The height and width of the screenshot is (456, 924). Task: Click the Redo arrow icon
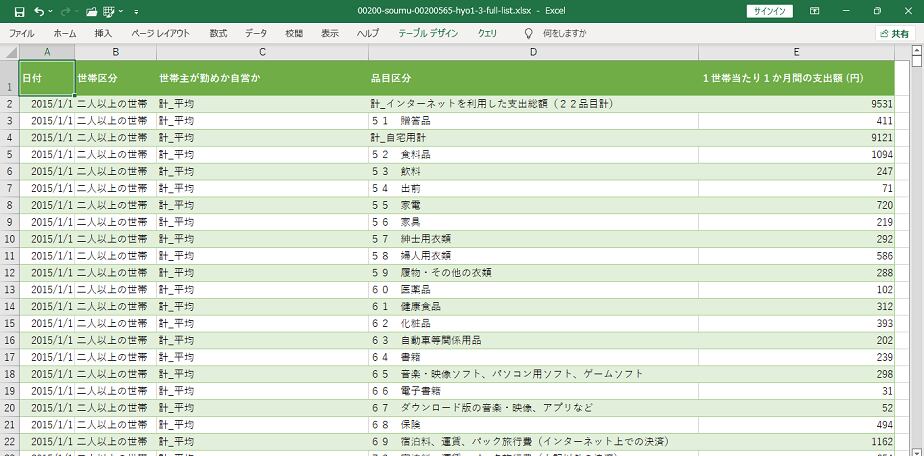point(65,11)
